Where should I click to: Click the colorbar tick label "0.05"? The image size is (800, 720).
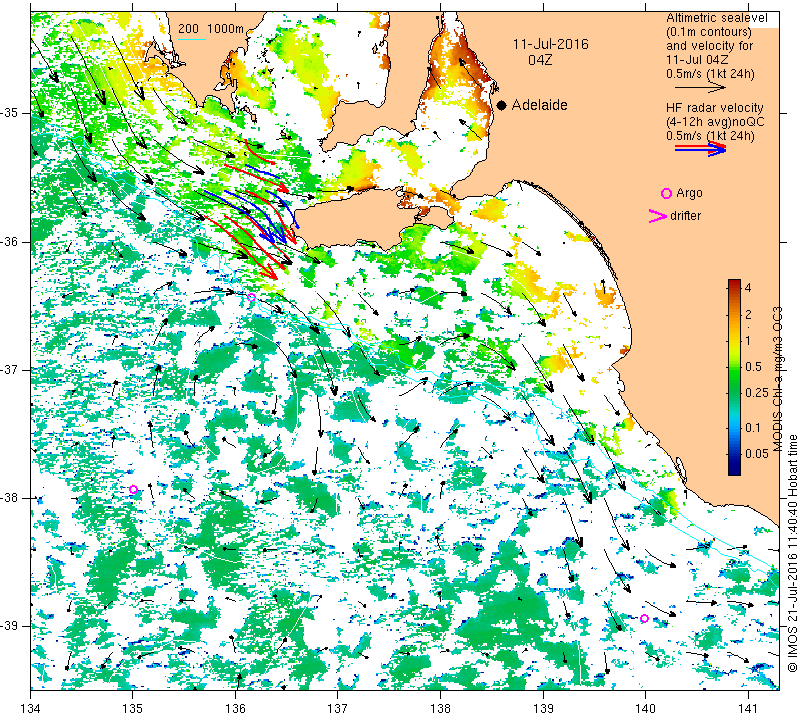[757, 454]
